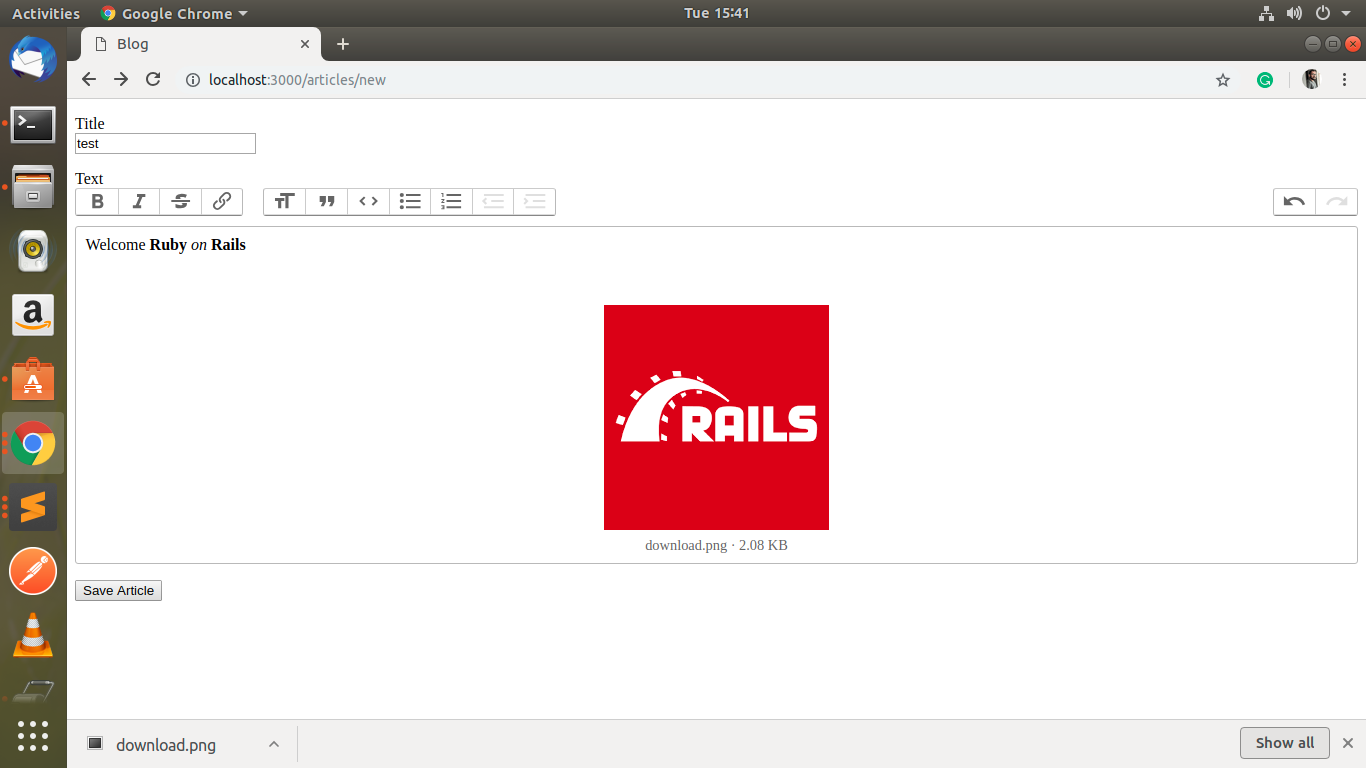Click the redo icon in editor toolbar
This screenshot has width=1366, height=768.
1337,202
